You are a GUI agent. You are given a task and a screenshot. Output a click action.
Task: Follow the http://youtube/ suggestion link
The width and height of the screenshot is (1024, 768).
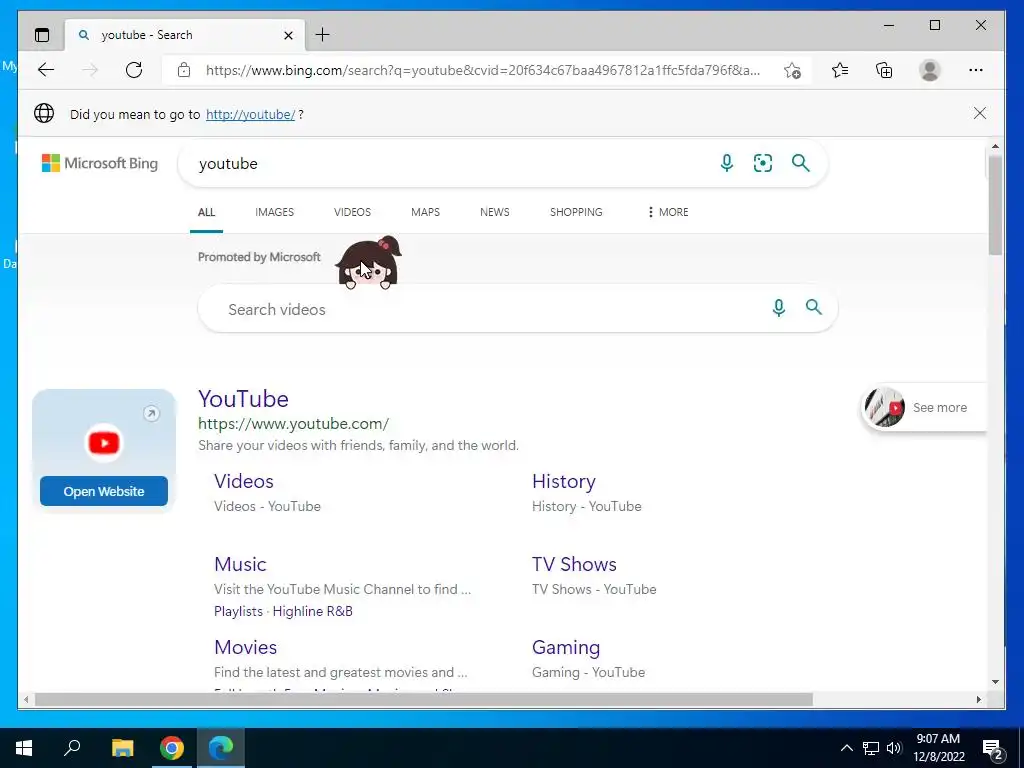pyautogui.click(x=250, y=114)
